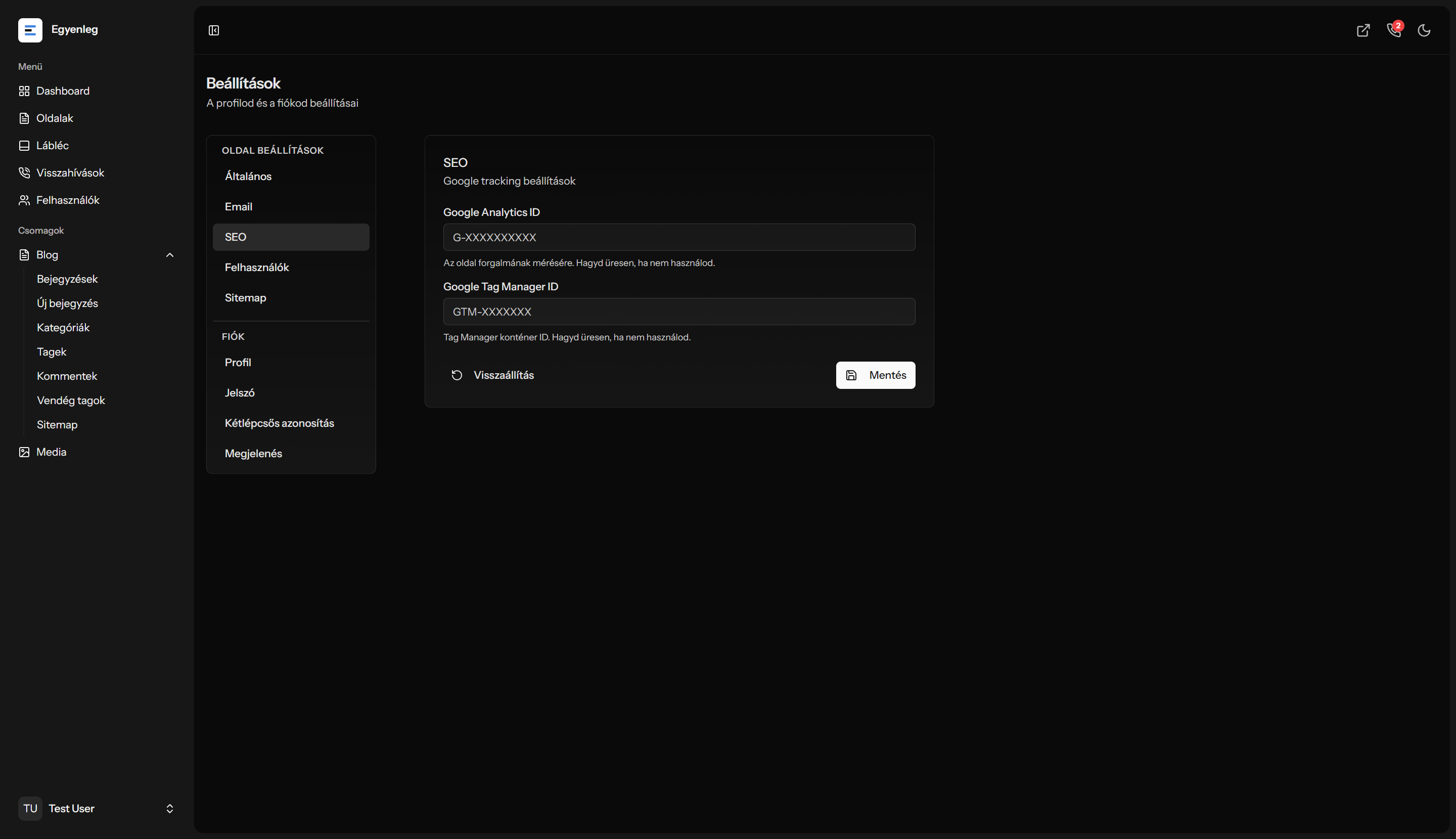Collapse the sidebar with the panel icon

[214, 30]
